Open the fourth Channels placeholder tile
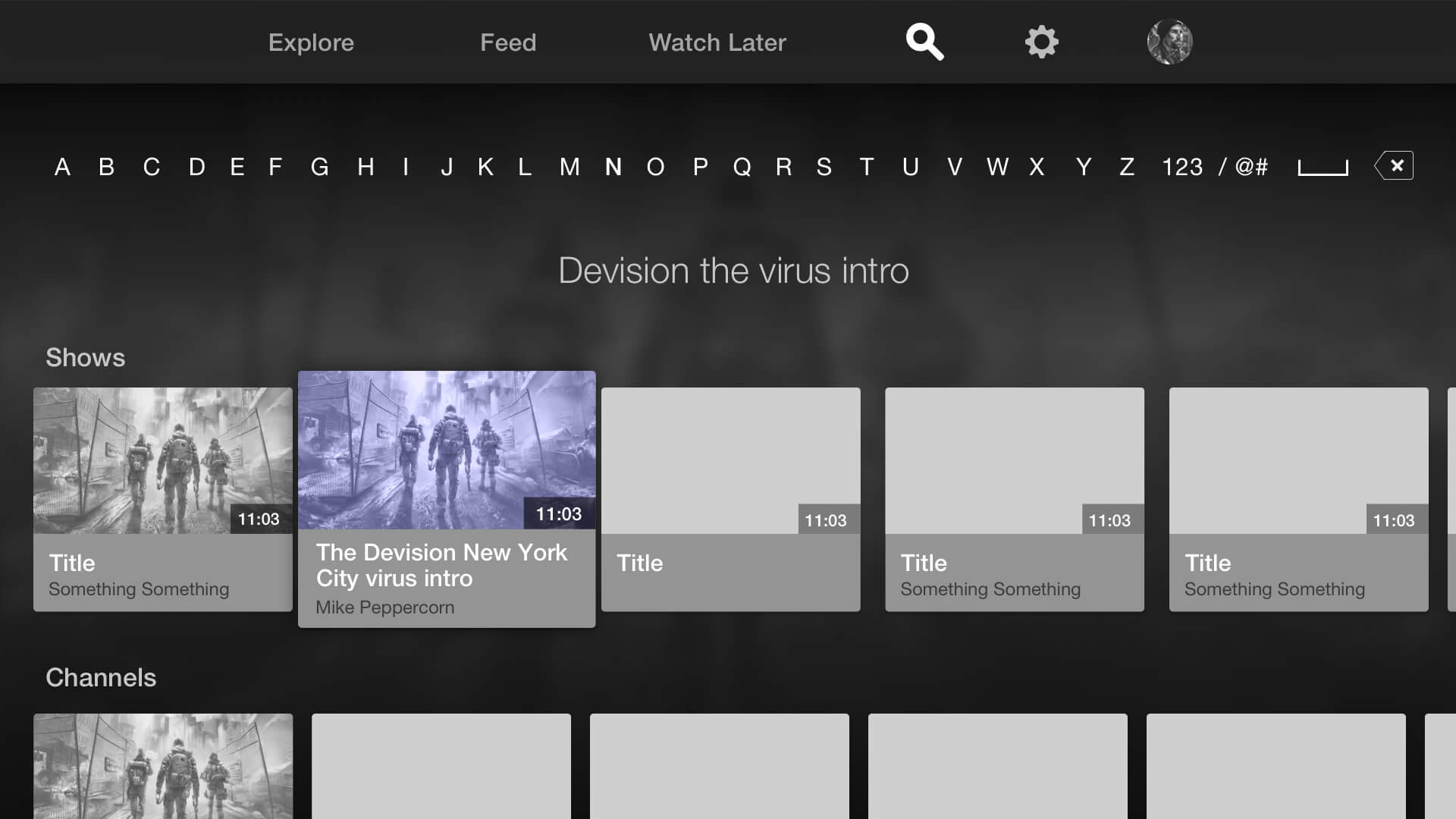This screenshot has width=1456, height=819. [x=998, y=766]
